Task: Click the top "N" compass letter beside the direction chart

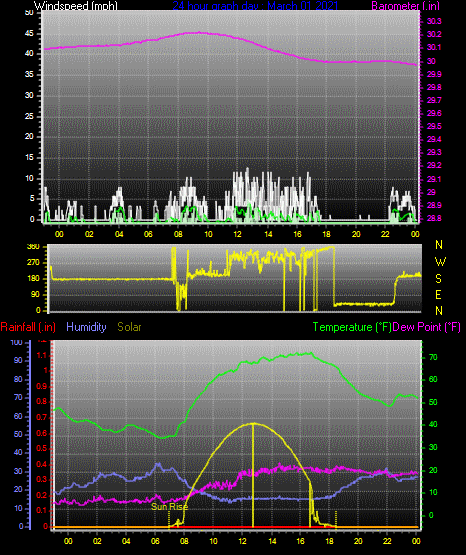Action: (x=439, y=245)
